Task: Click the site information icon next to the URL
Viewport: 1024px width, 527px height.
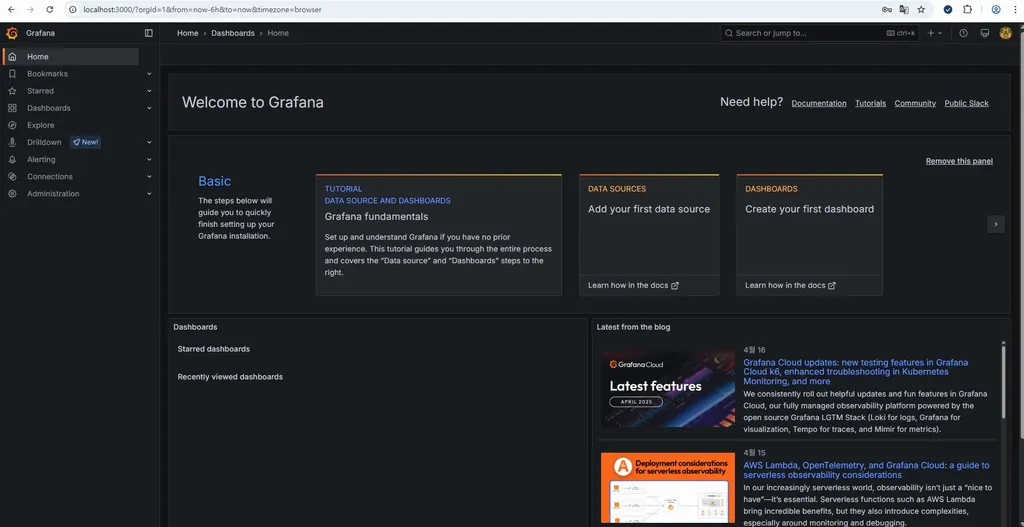Action: click(73, 10)
